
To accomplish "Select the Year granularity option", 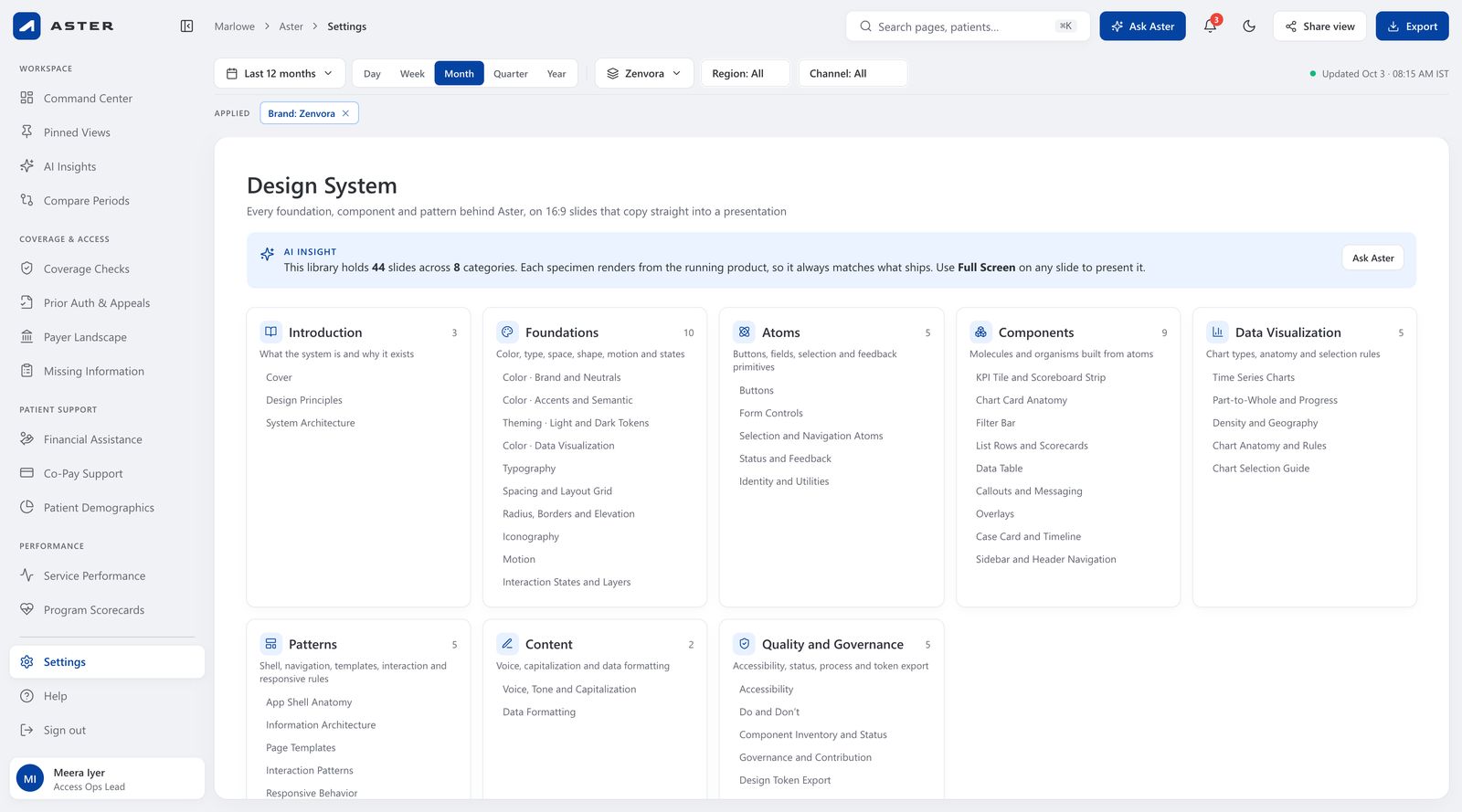I will click(x=556, y=74).
